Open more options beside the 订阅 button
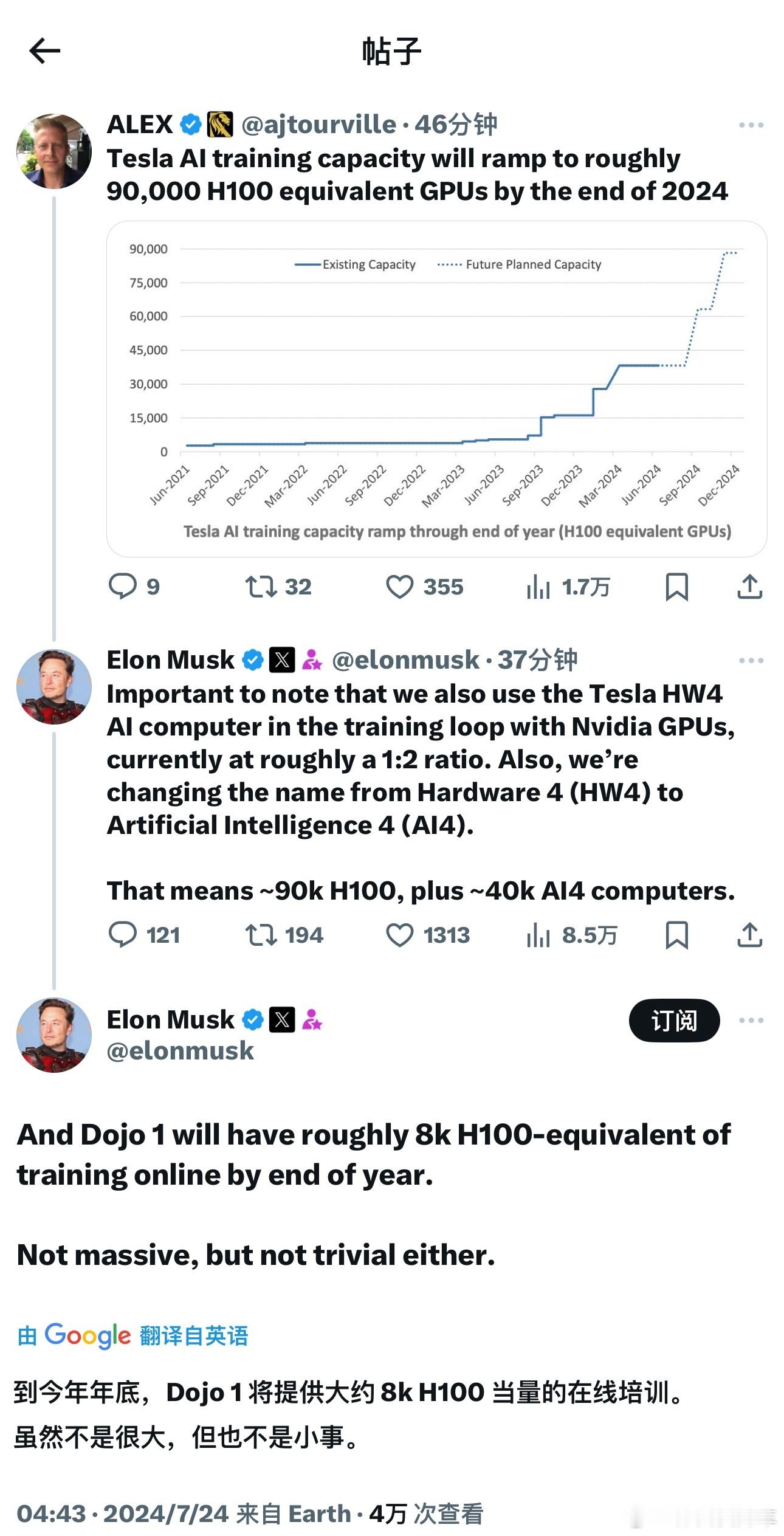The height and width of the screenshot is (1536, 784). pyautogui.click(x=751, y=1021)
